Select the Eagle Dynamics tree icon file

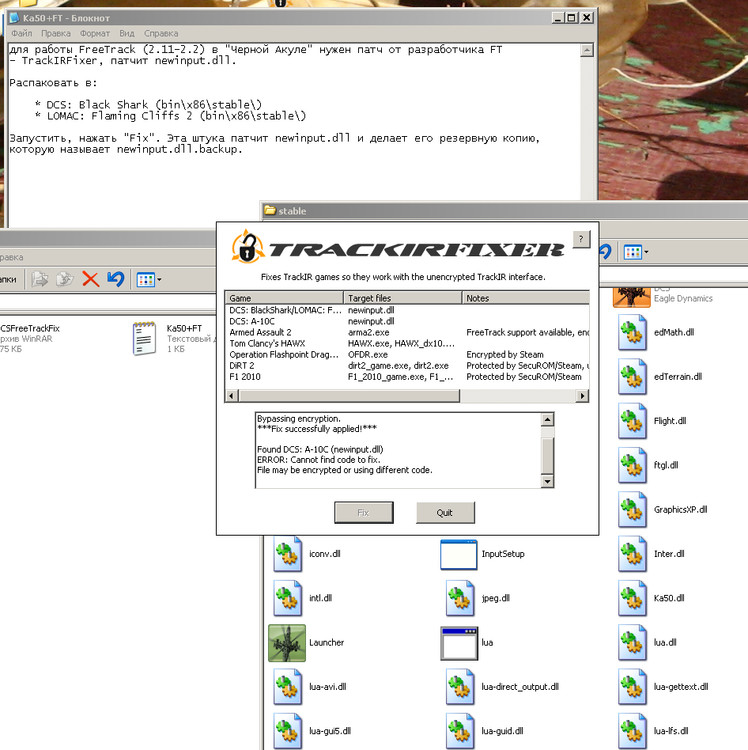631,297
